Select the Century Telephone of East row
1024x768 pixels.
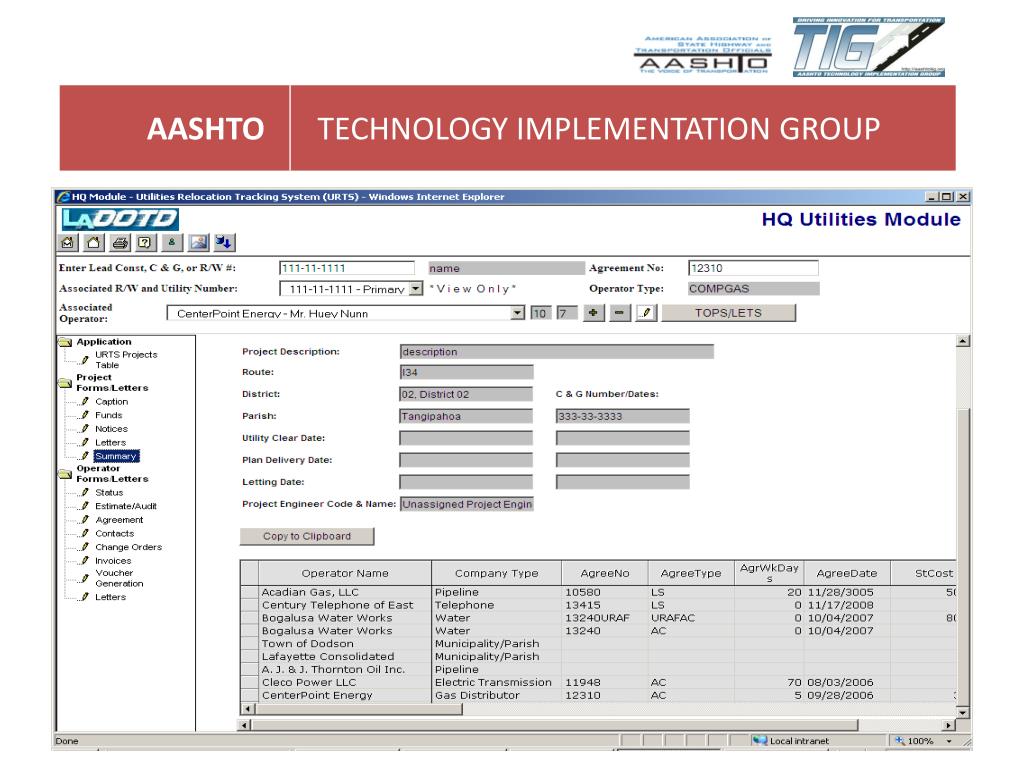598,605
